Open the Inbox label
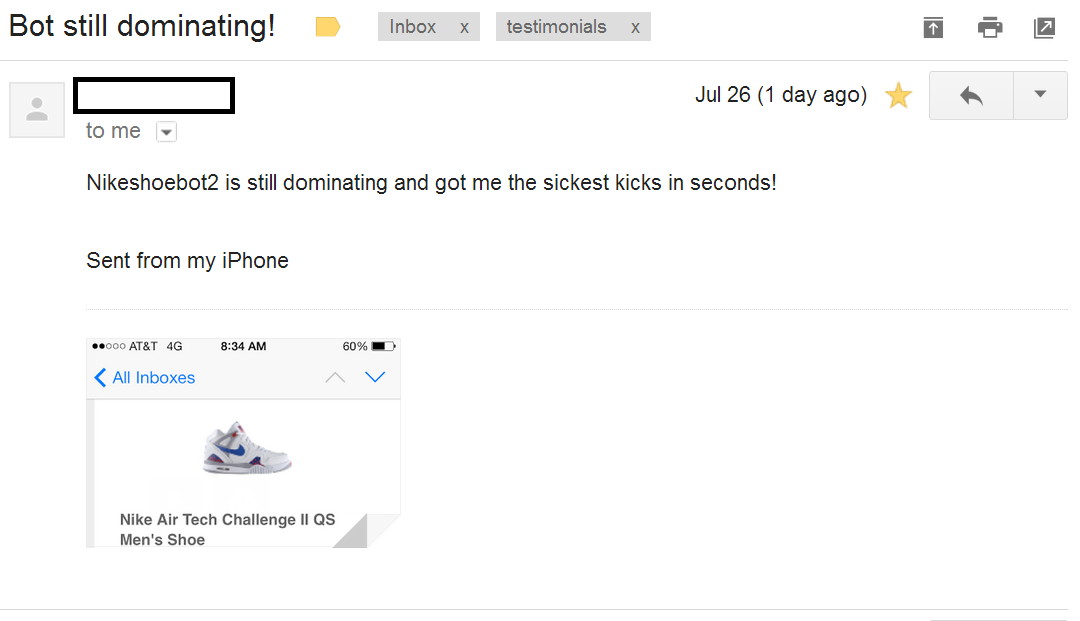The image size is (1080, 621). pos(413,27)
